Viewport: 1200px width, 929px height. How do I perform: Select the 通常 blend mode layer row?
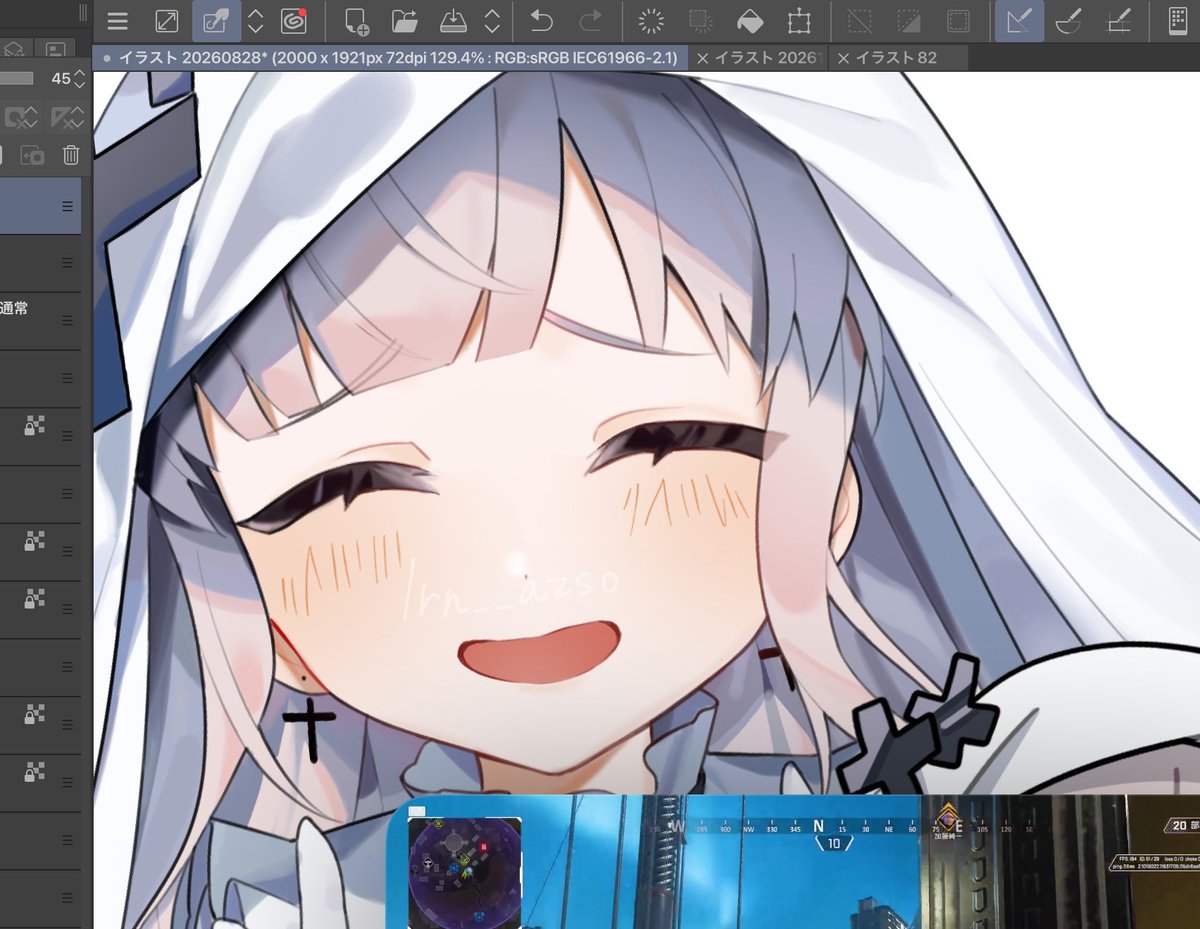point(40,320)
